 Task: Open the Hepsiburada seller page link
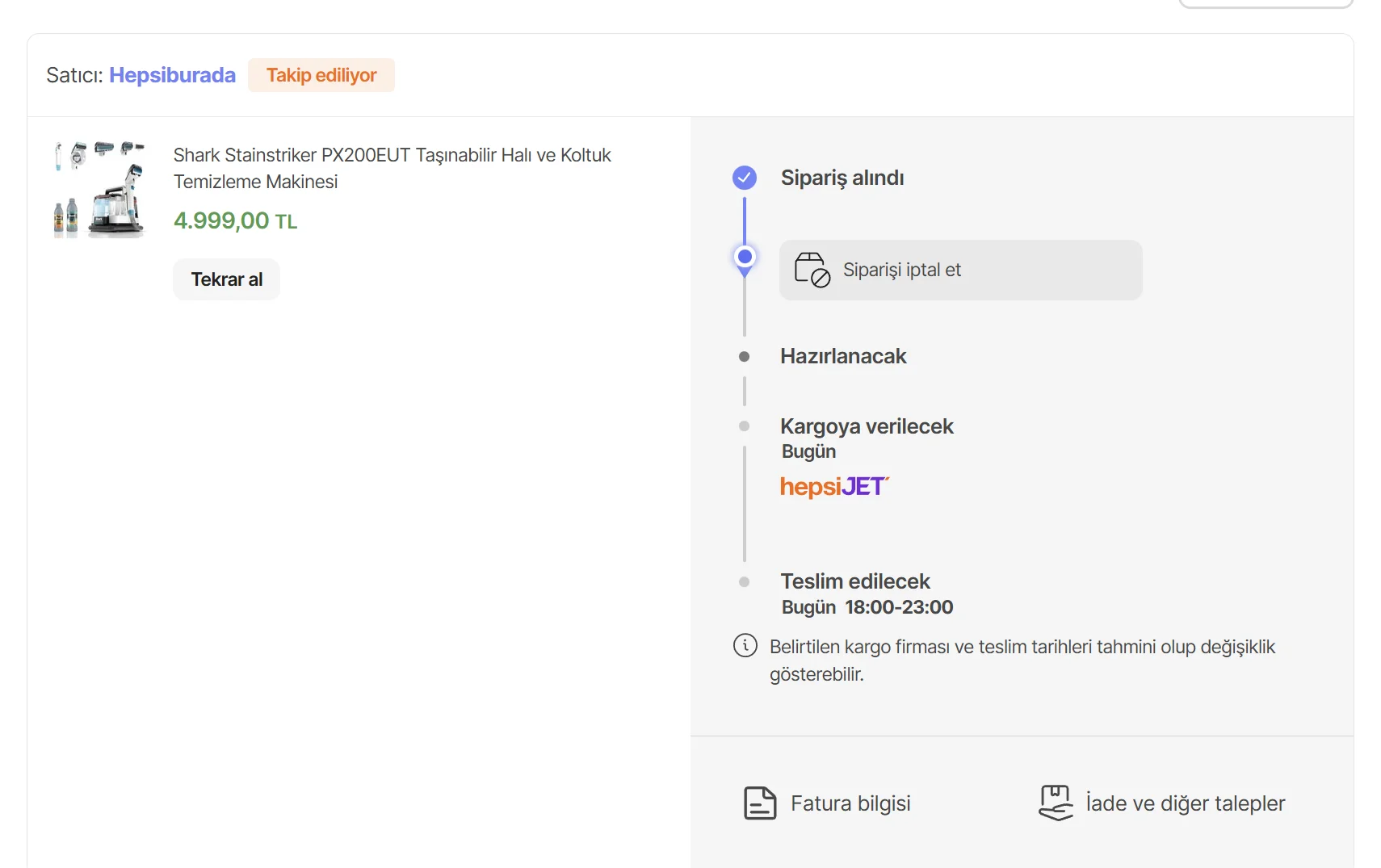[x=172, y=75]
